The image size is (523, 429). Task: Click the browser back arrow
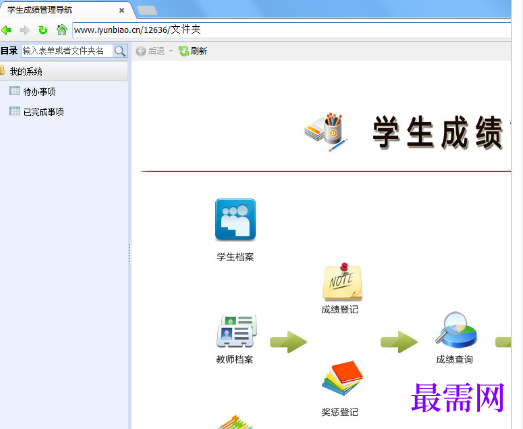tap(6, 30)
